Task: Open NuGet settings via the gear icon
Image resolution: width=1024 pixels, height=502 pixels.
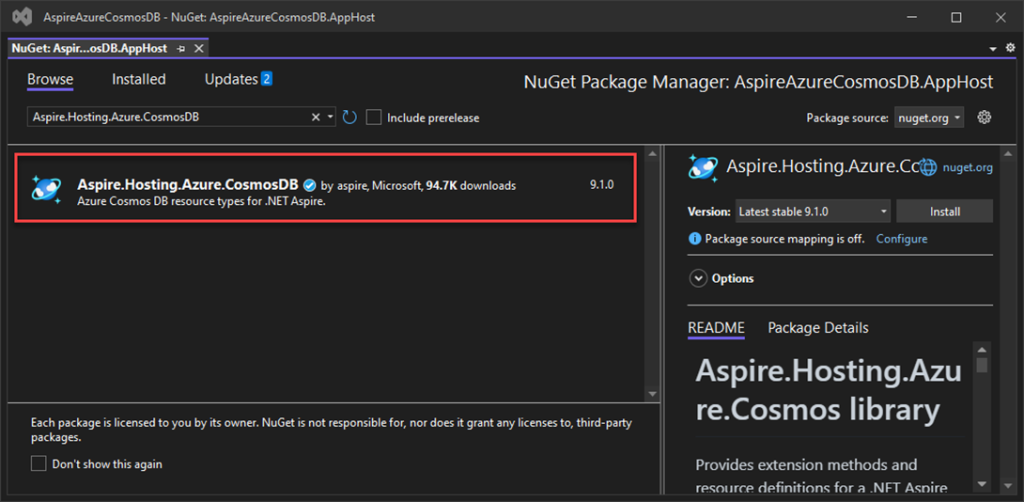Action: coord(984,117)
